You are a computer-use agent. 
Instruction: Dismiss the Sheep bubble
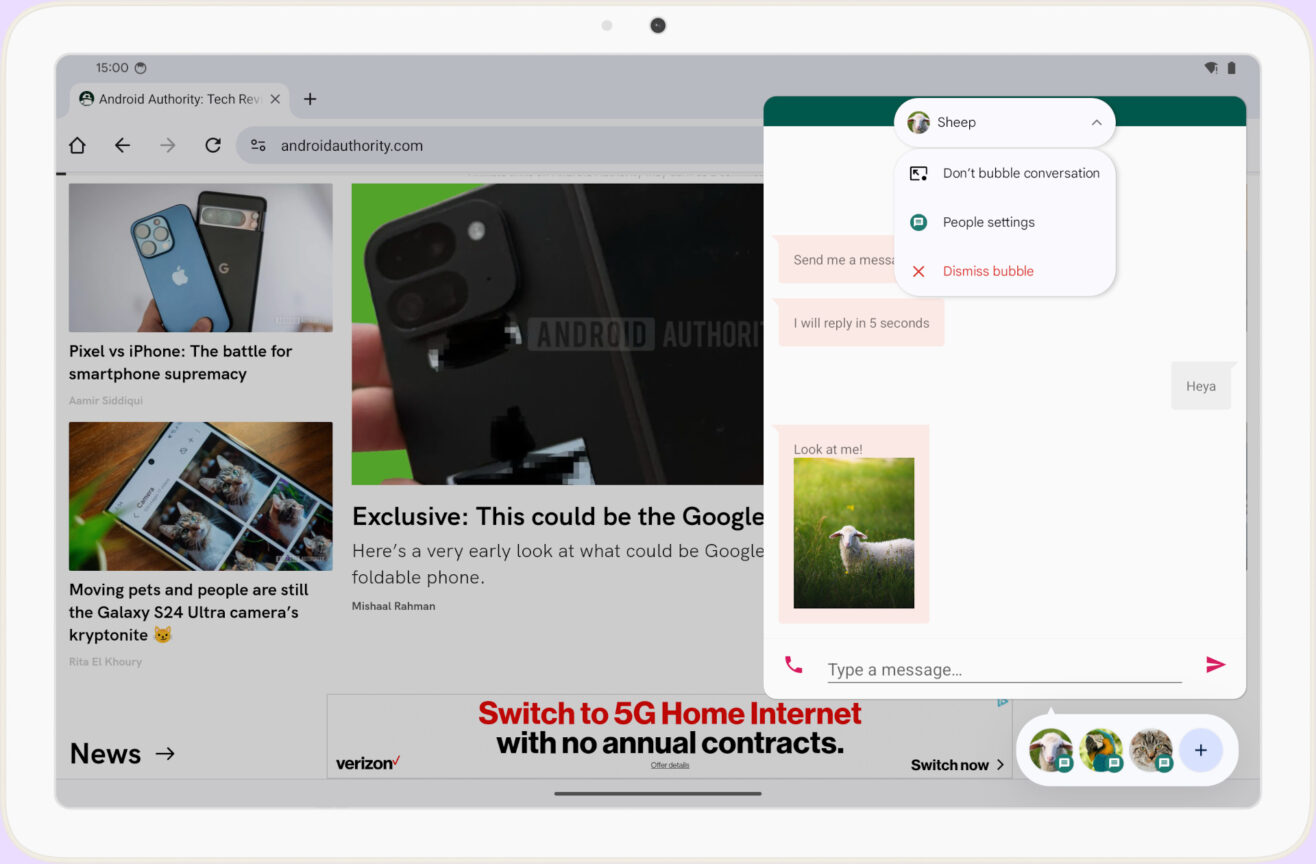(988, 271)
